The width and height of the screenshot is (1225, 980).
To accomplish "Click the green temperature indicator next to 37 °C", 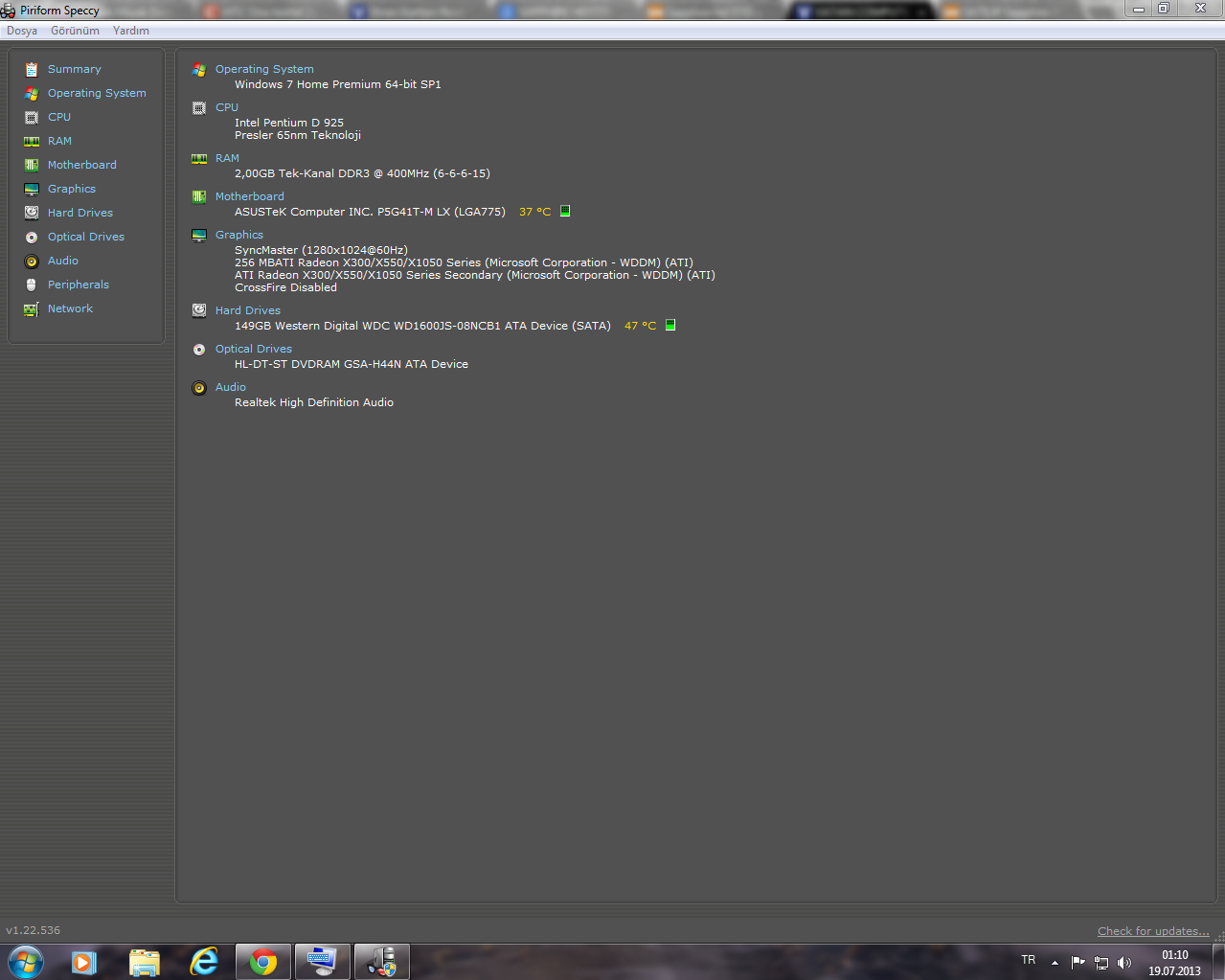I will click(x=565, y=211).
